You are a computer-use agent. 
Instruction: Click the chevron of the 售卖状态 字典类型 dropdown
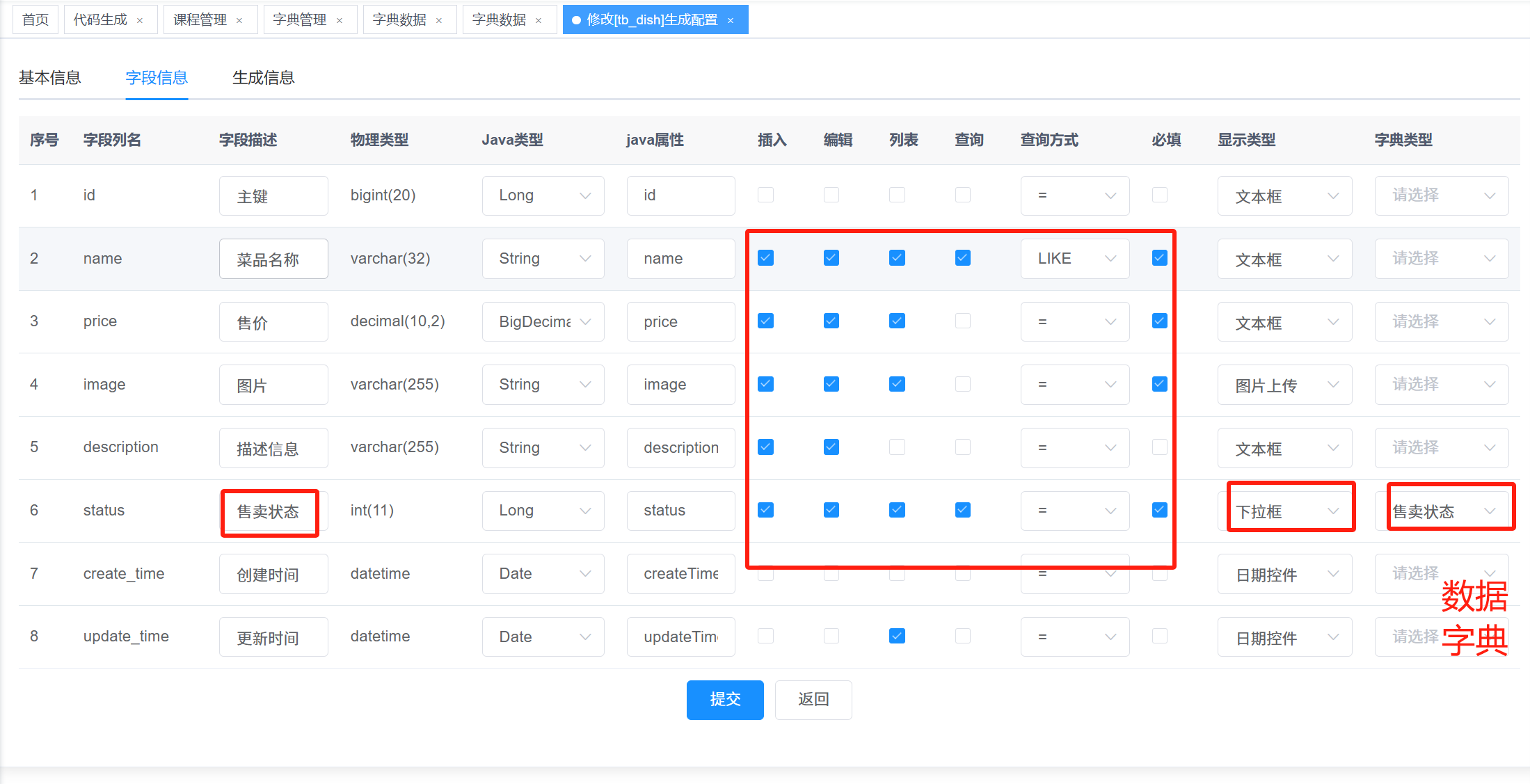(1490, 511)
